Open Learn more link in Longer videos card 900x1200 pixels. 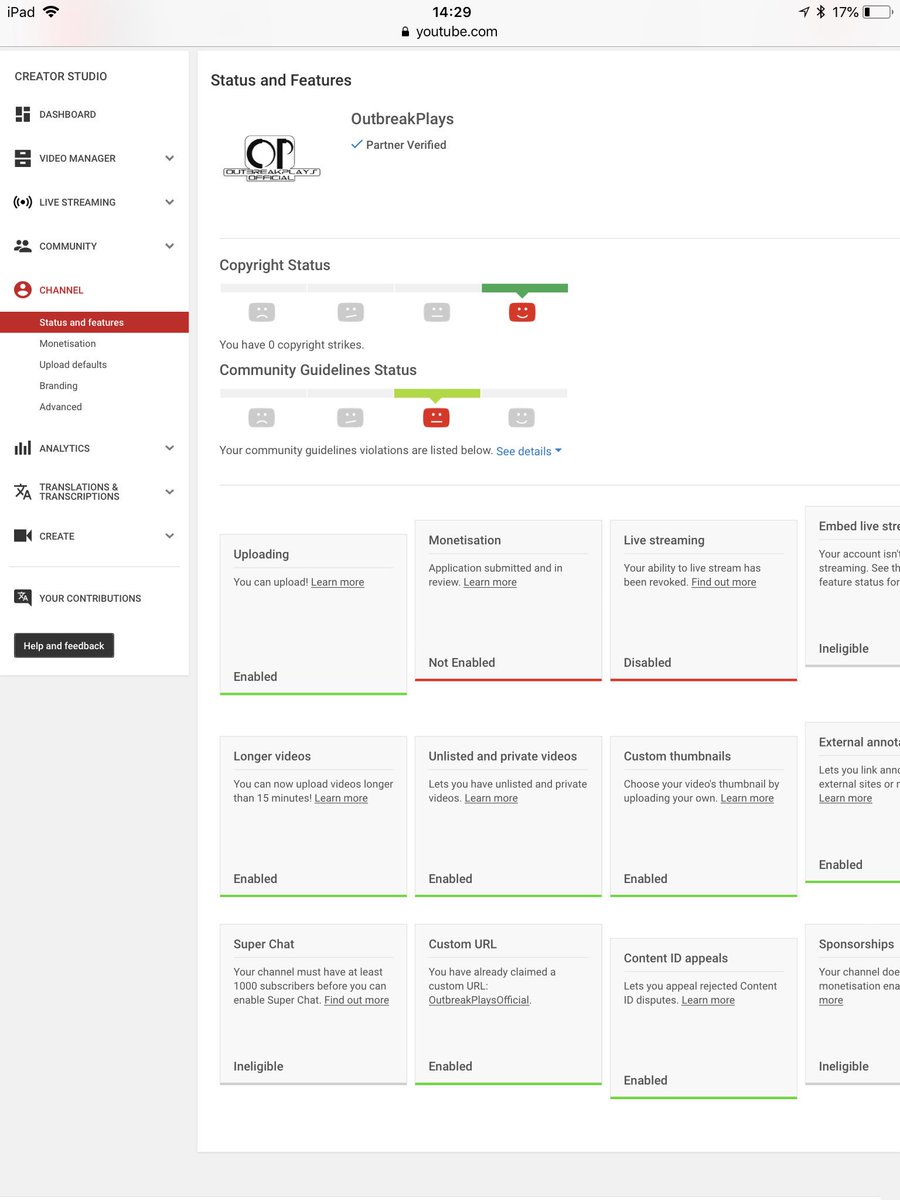pyautogui.click(x=341, y=798)
